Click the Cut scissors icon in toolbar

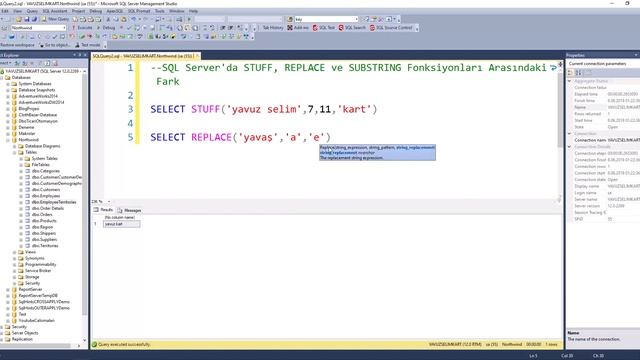[x=108, y=19]
